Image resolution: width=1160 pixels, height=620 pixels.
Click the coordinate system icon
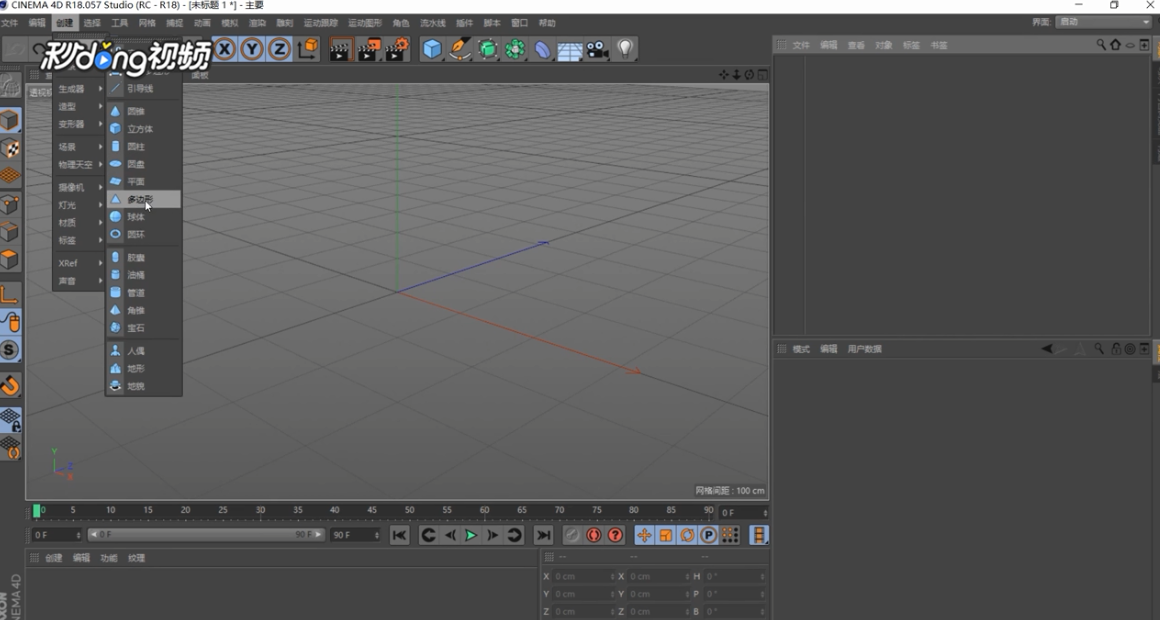click(308, 50)
